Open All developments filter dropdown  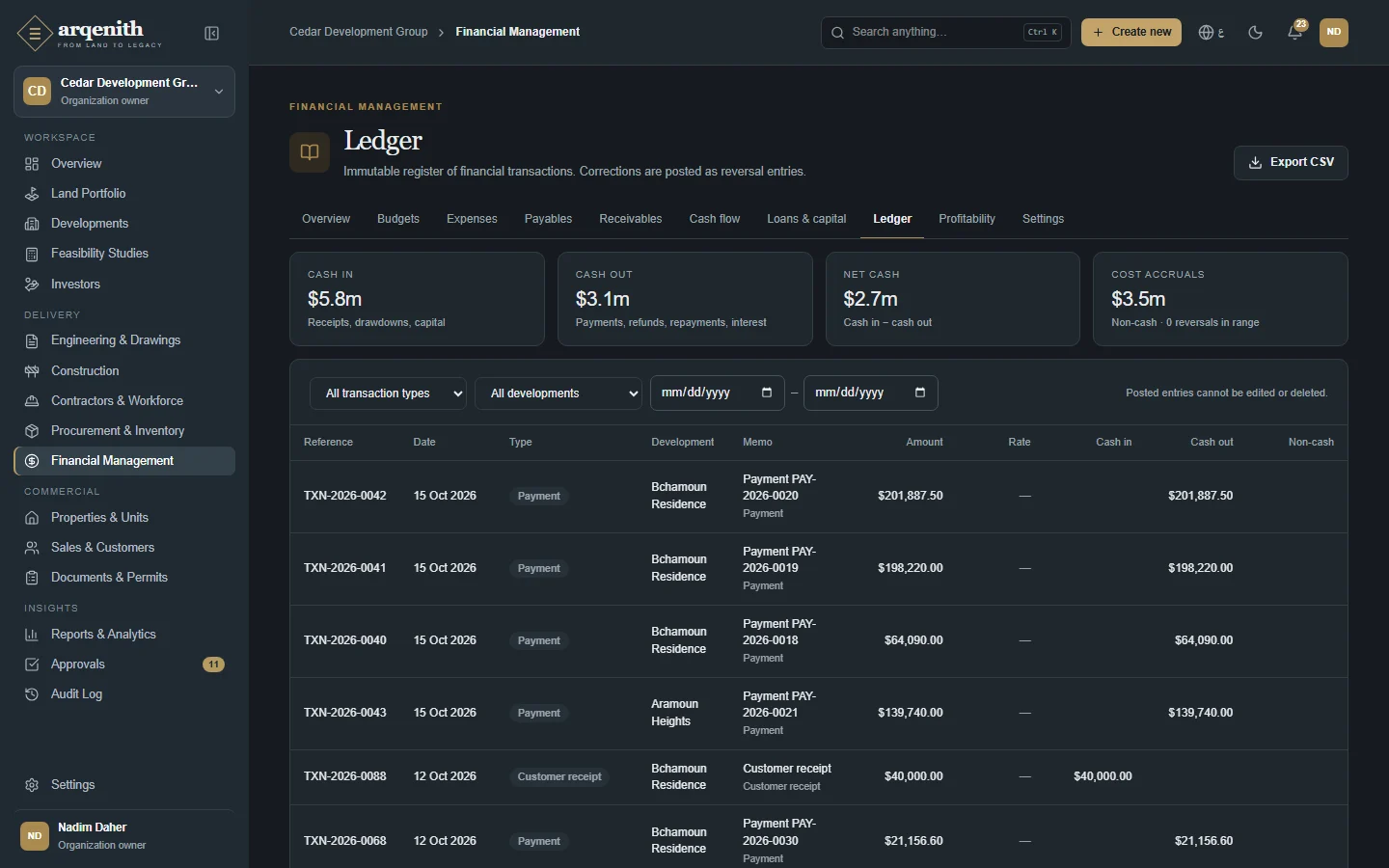pyautogui.click(x=558, y=393)
